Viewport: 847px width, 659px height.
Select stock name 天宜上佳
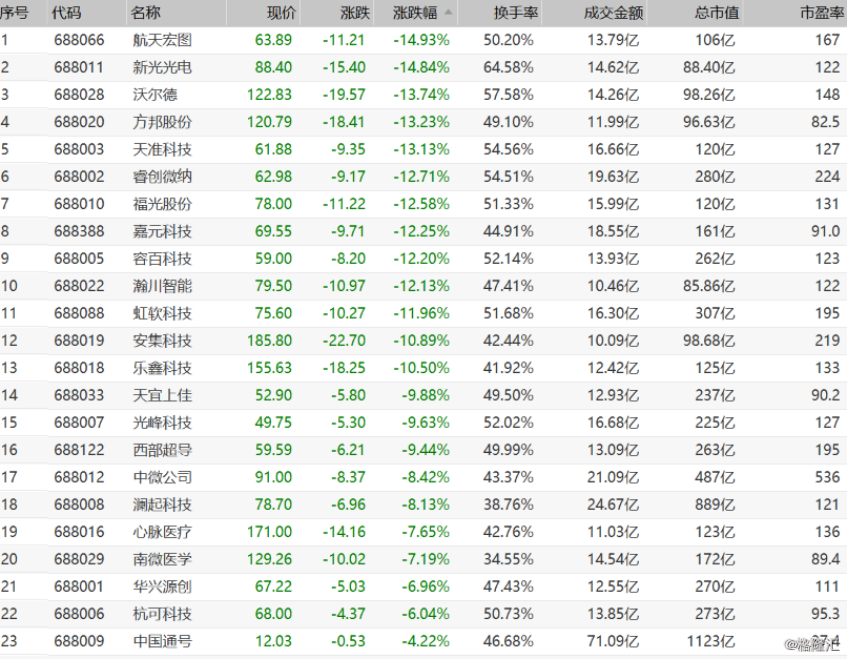[162, 395]
